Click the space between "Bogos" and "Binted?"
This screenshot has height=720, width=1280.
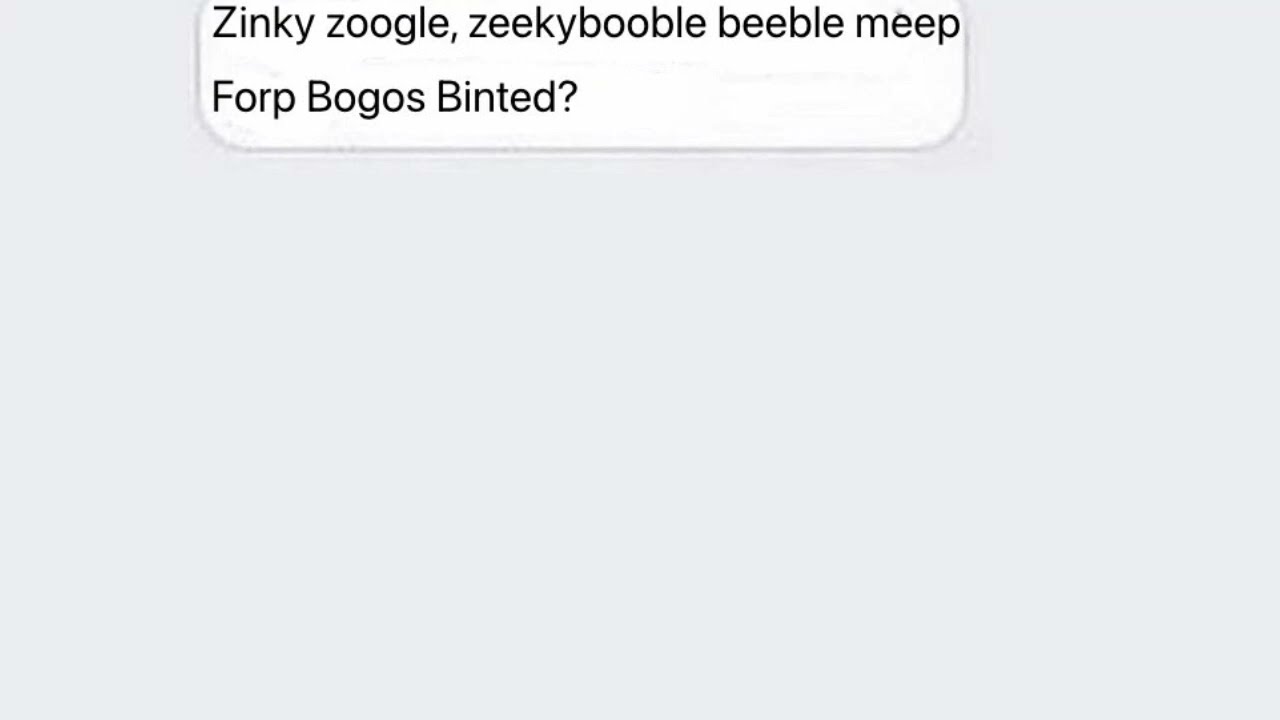pos(430,98)
